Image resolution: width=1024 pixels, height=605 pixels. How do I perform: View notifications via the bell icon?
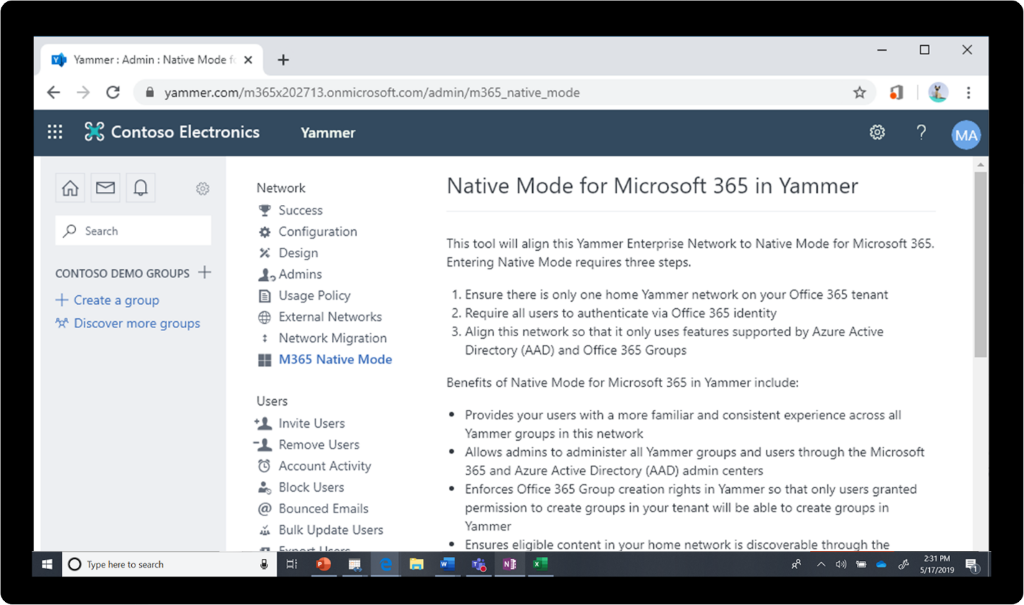pos(140,187)
